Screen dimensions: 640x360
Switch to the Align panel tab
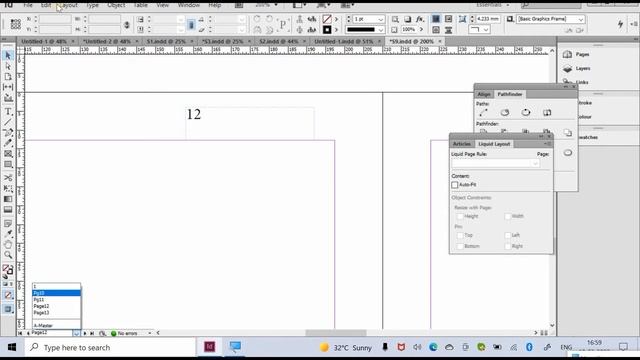pos(484,94)
